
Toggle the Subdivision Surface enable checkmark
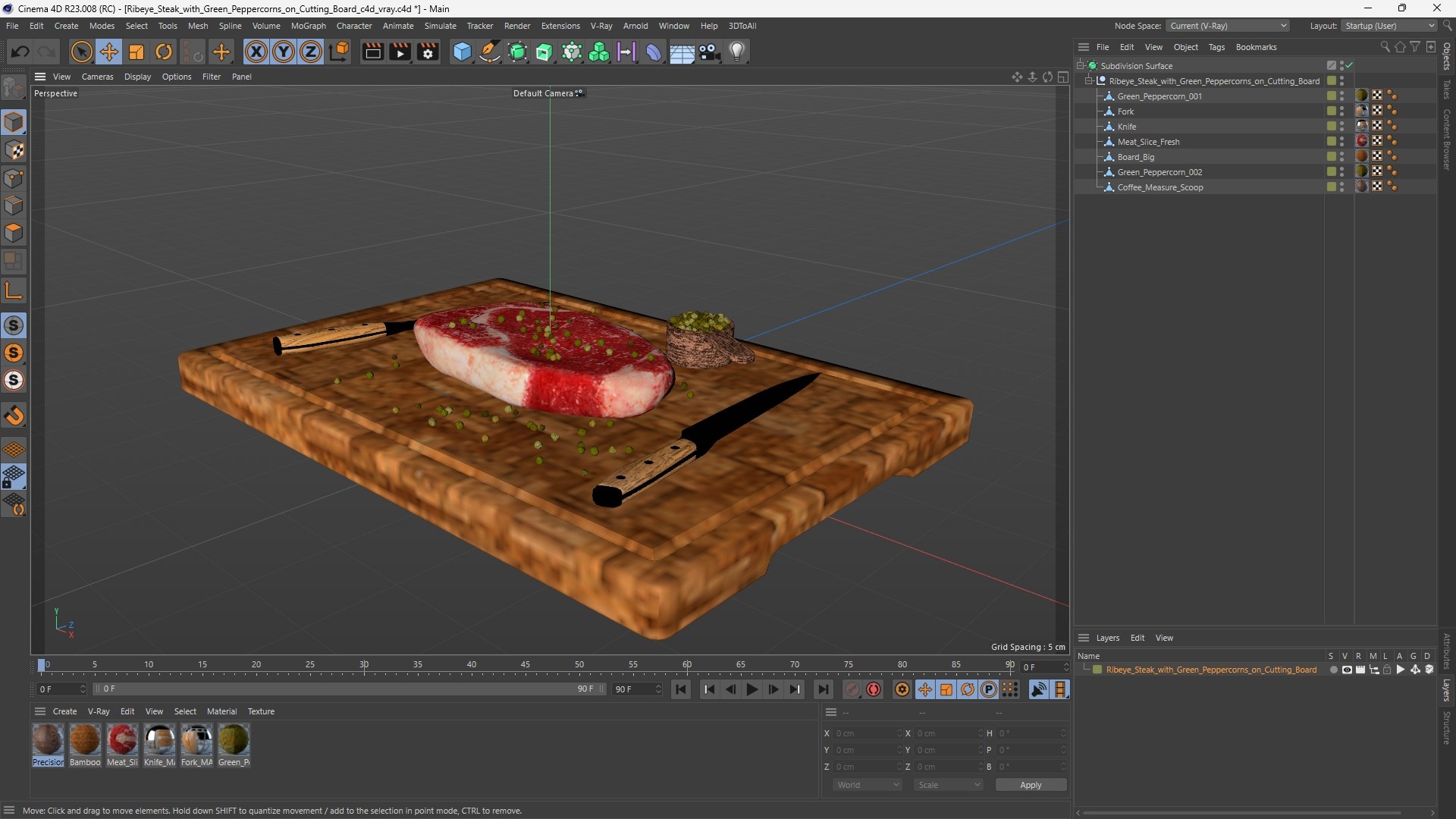point(1350,66)
